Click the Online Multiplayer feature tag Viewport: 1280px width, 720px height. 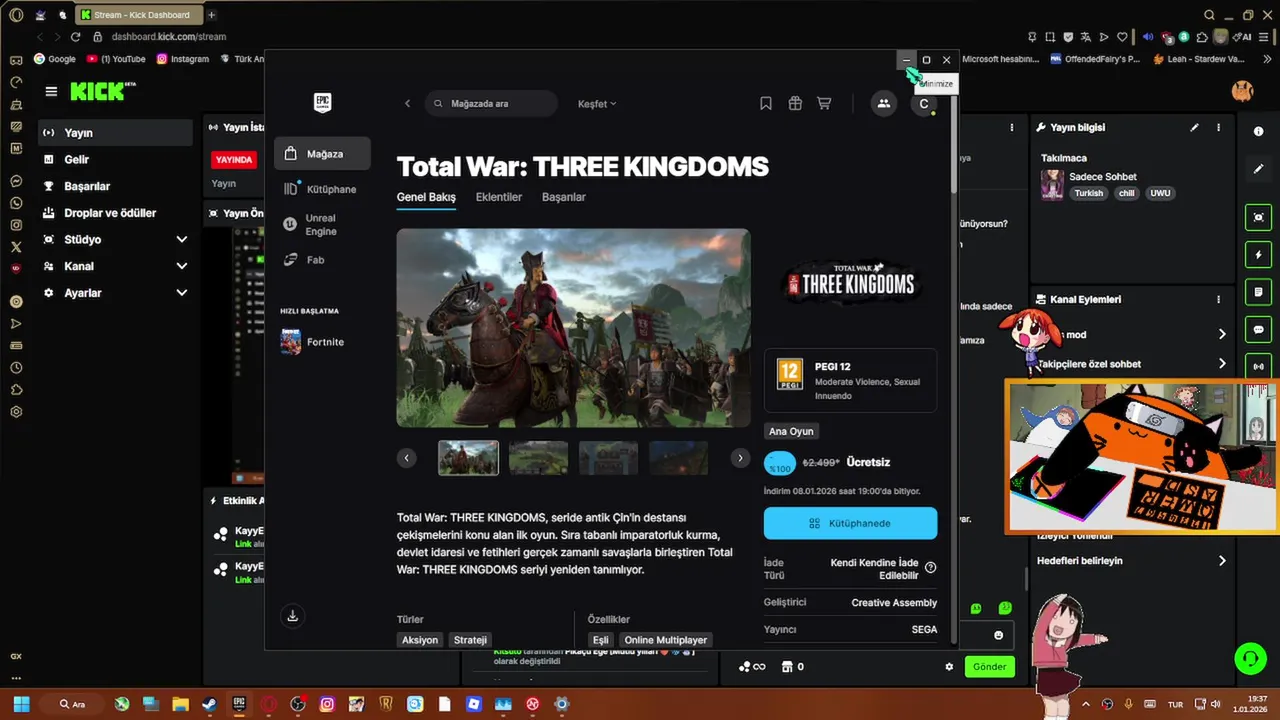[666, 640]
